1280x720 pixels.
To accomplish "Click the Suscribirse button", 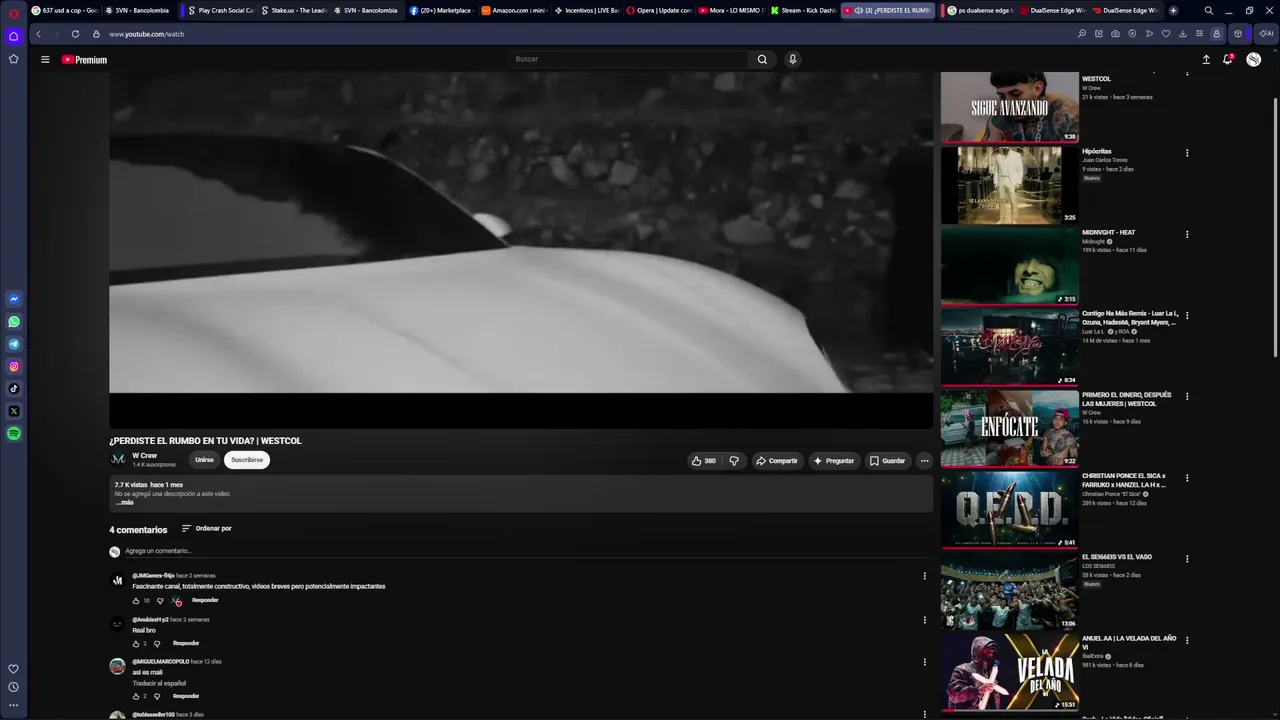I will point(247,460).
